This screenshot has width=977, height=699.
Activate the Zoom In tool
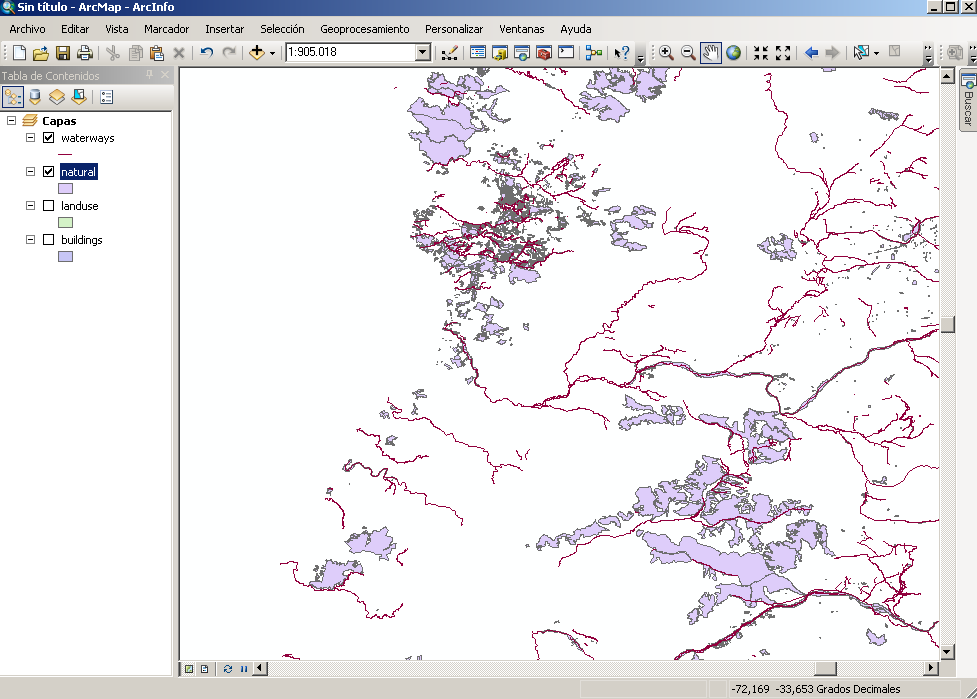(x=666, y=53)
